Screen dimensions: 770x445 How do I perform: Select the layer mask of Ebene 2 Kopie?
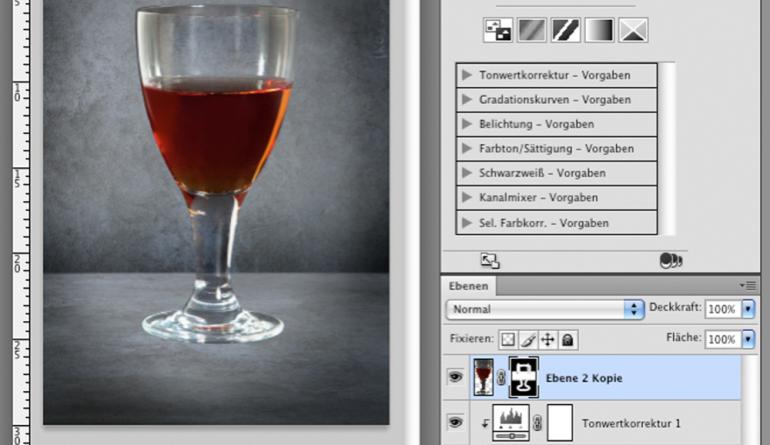tap(523, 377)
